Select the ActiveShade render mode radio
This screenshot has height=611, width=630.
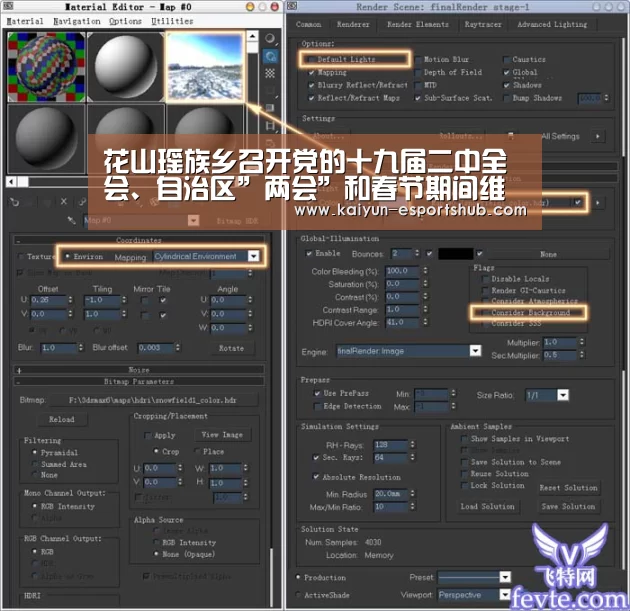point(298,595)
